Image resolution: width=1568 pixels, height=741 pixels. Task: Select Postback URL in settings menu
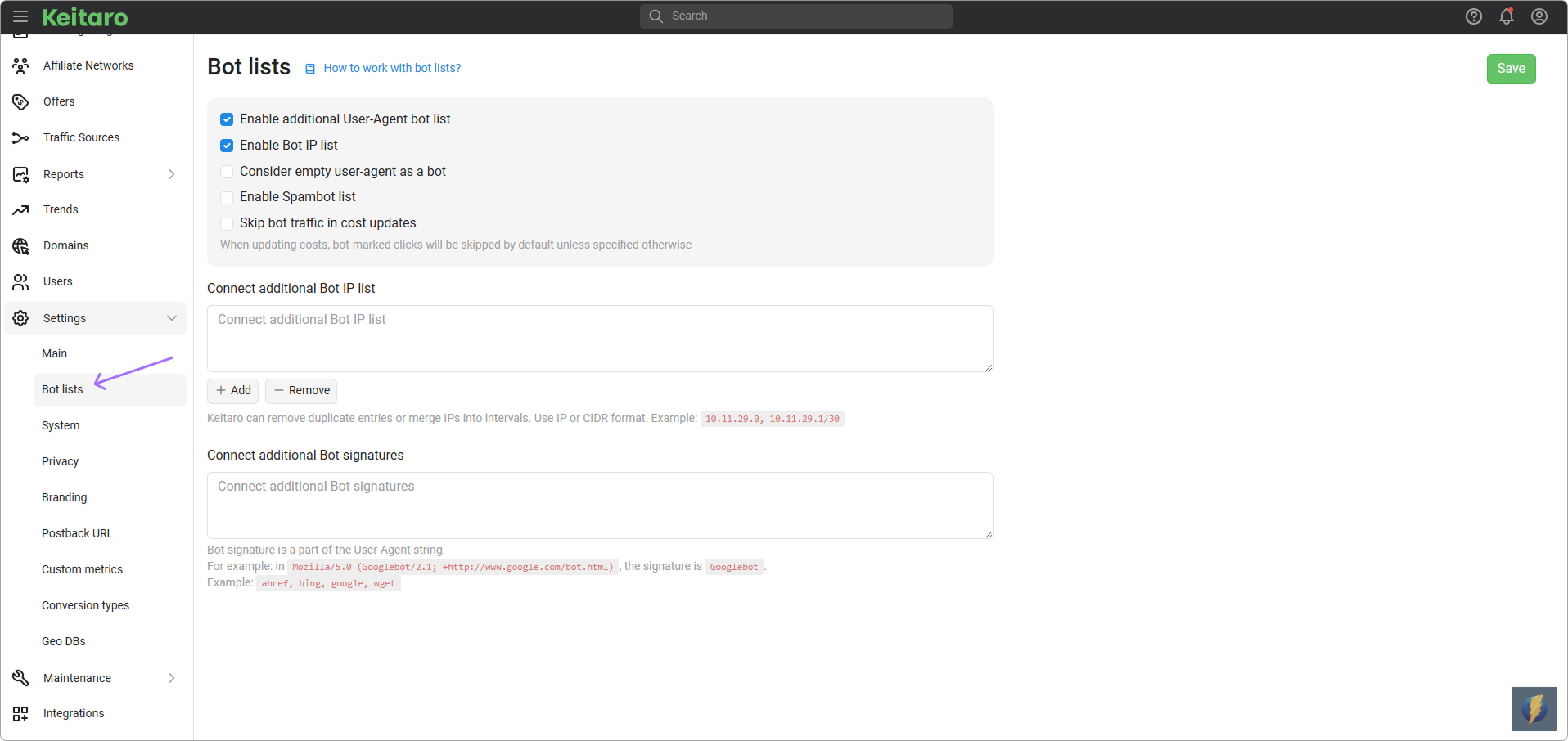pos(77,533)
